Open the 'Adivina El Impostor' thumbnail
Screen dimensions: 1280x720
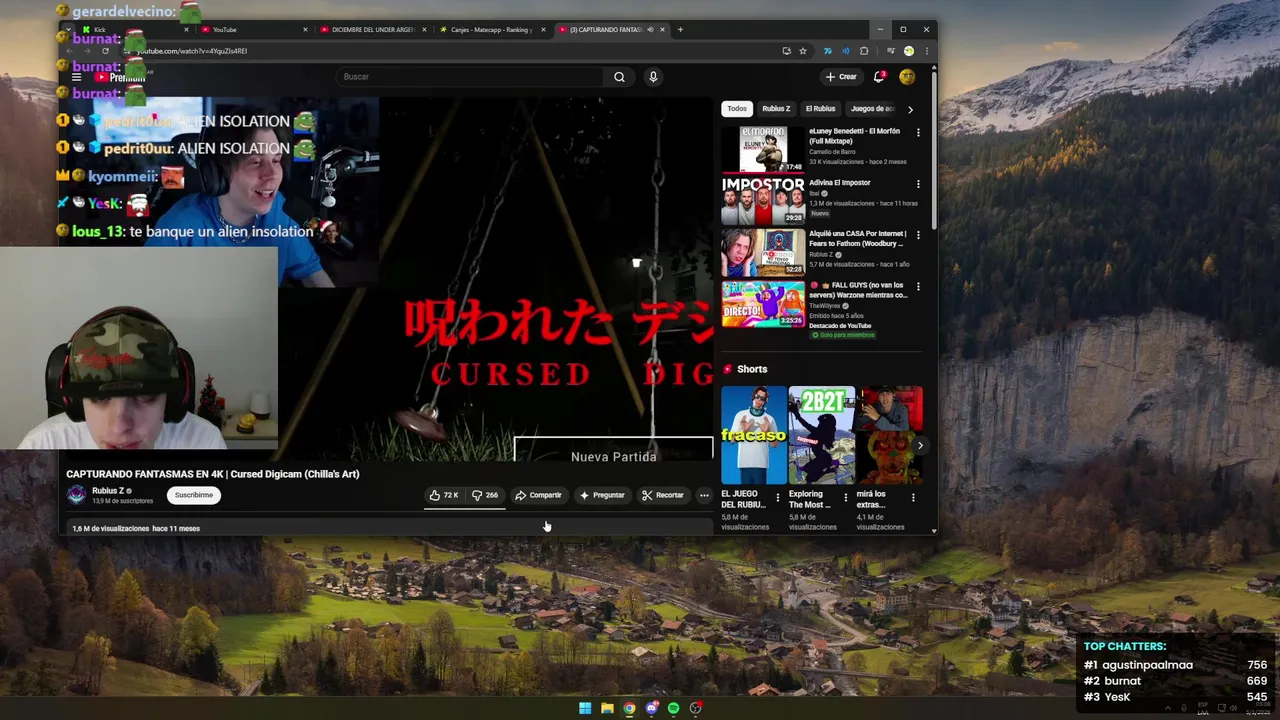(763, 200)
